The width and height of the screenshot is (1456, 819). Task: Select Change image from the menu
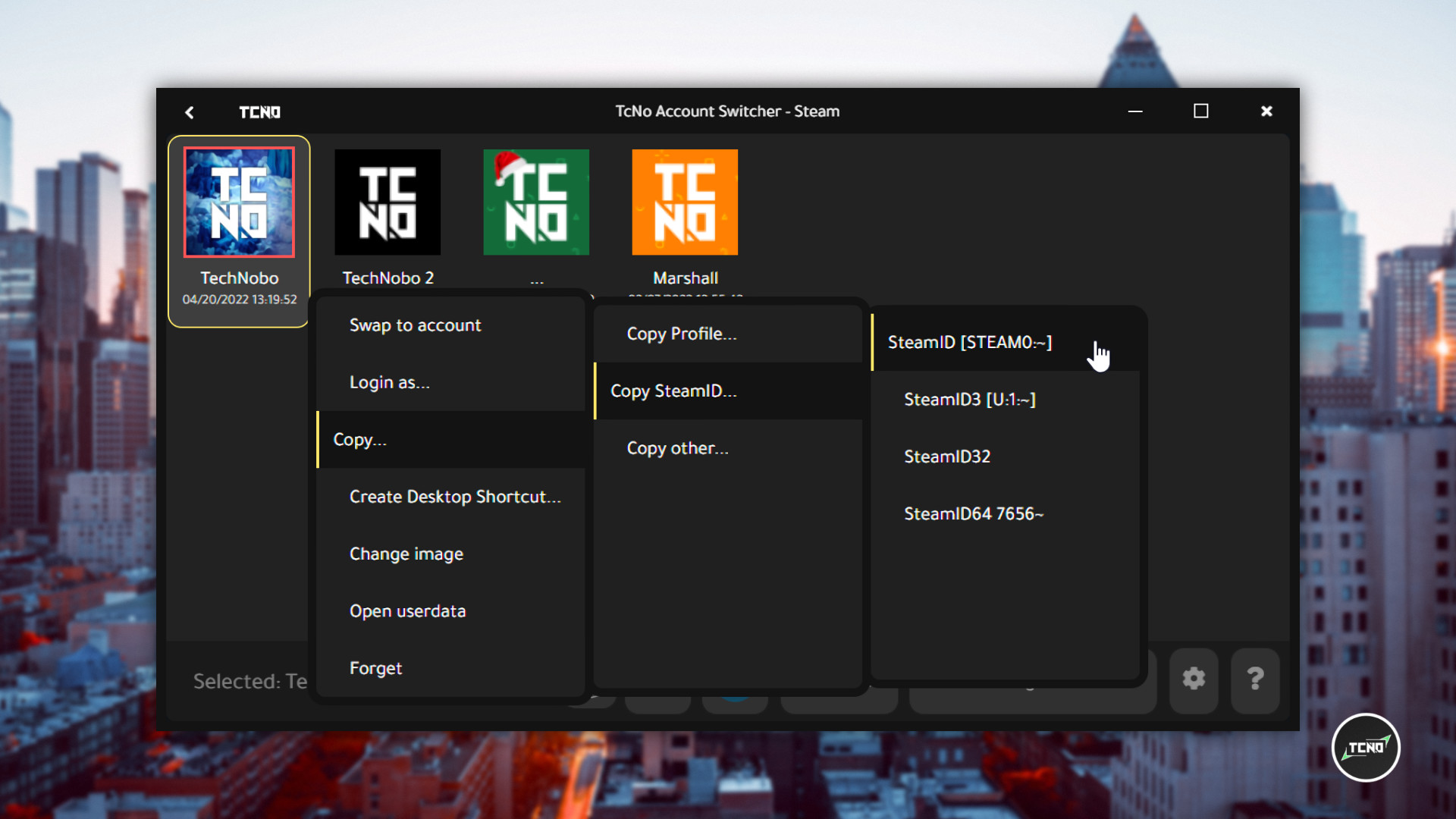click(x=406, y=554)
